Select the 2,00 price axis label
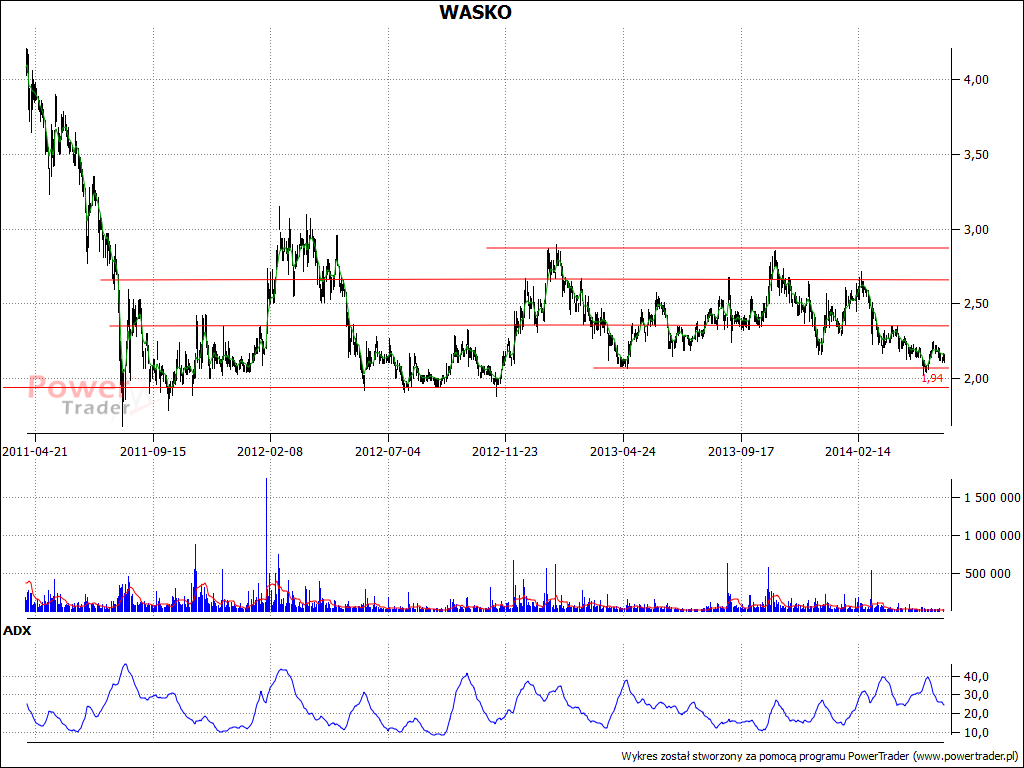The width and height of the screenshot is (1024, 768). (976, 379)
